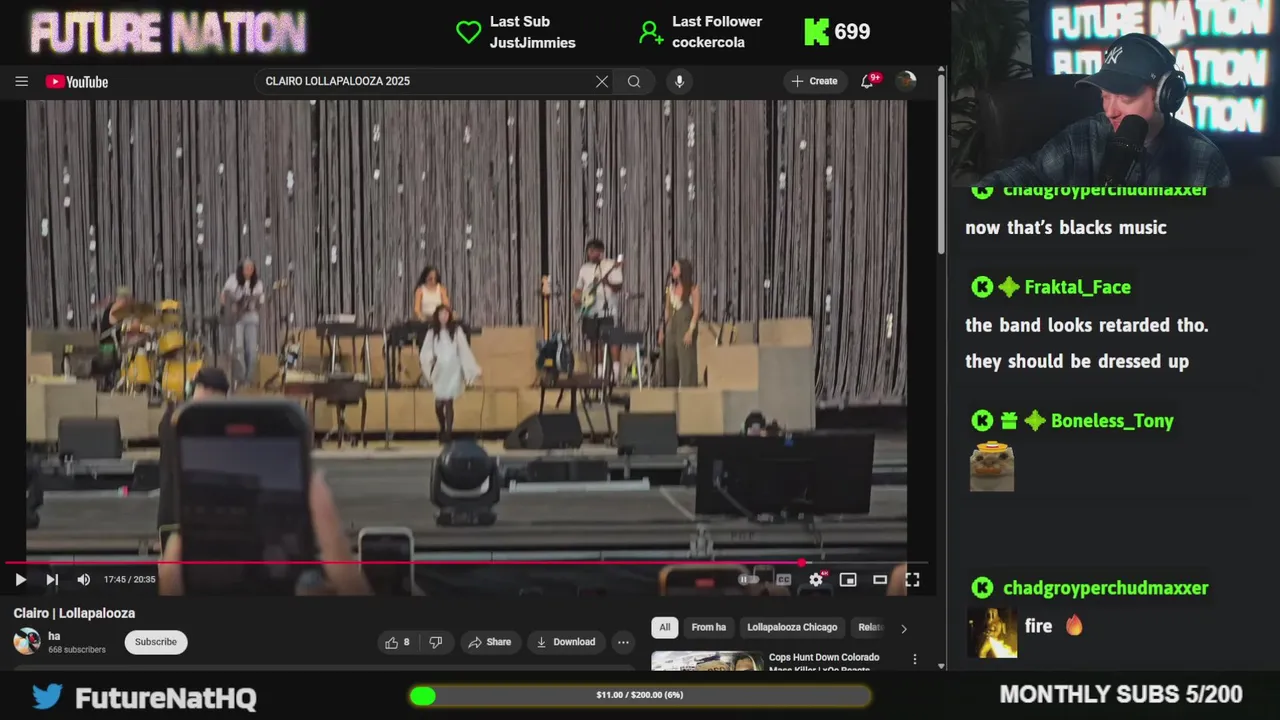Mute the video volume speaker

tap(84, 579)
